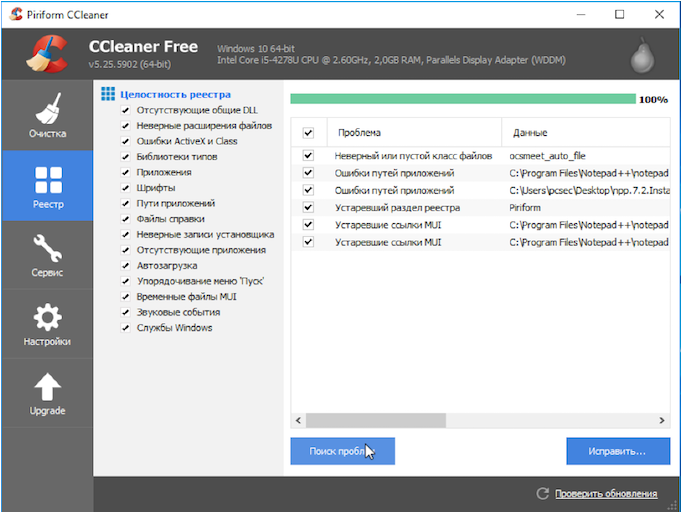Image resolution: width=682 pixels, height=513 pixels.
Task: Open the Сервис tools section
Action: pyautogui.click(x=47, y=255)
